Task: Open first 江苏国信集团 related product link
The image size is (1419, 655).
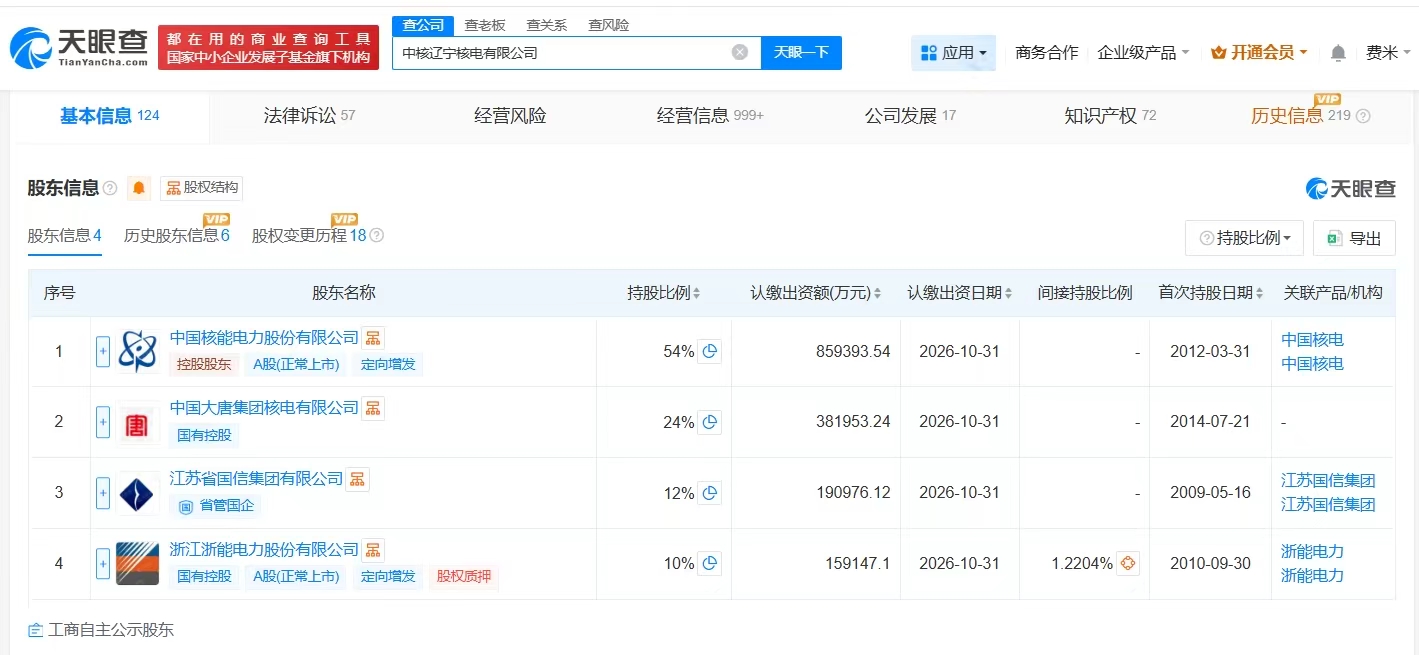Action: pyautogui.click(x=1328, y=481)
